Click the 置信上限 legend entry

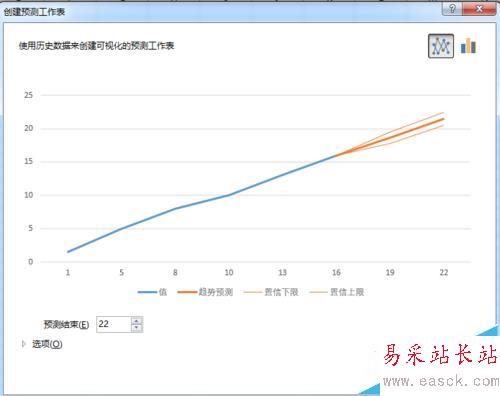tap(337, 292)
